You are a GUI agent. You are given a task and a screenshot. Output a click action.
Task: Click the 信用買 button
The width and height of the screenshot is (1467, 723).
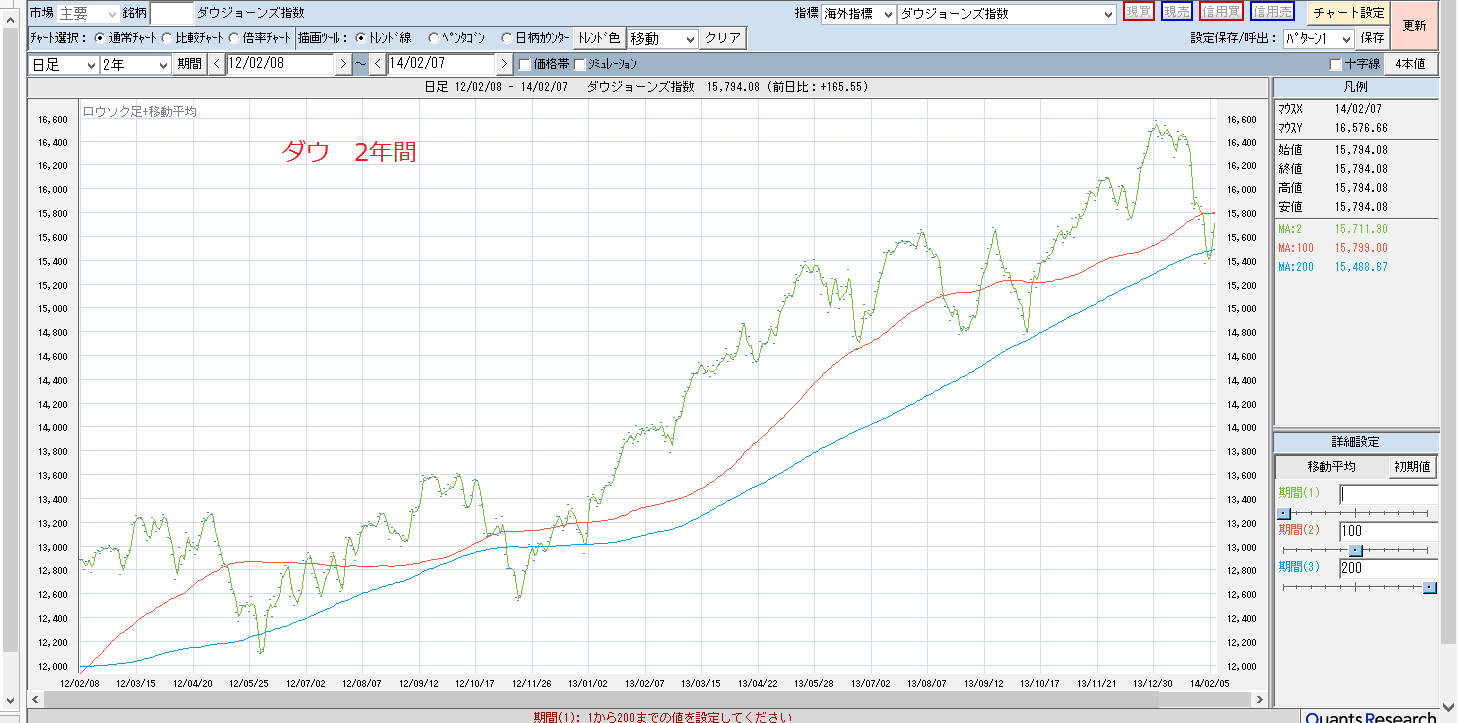(1221, 12)
